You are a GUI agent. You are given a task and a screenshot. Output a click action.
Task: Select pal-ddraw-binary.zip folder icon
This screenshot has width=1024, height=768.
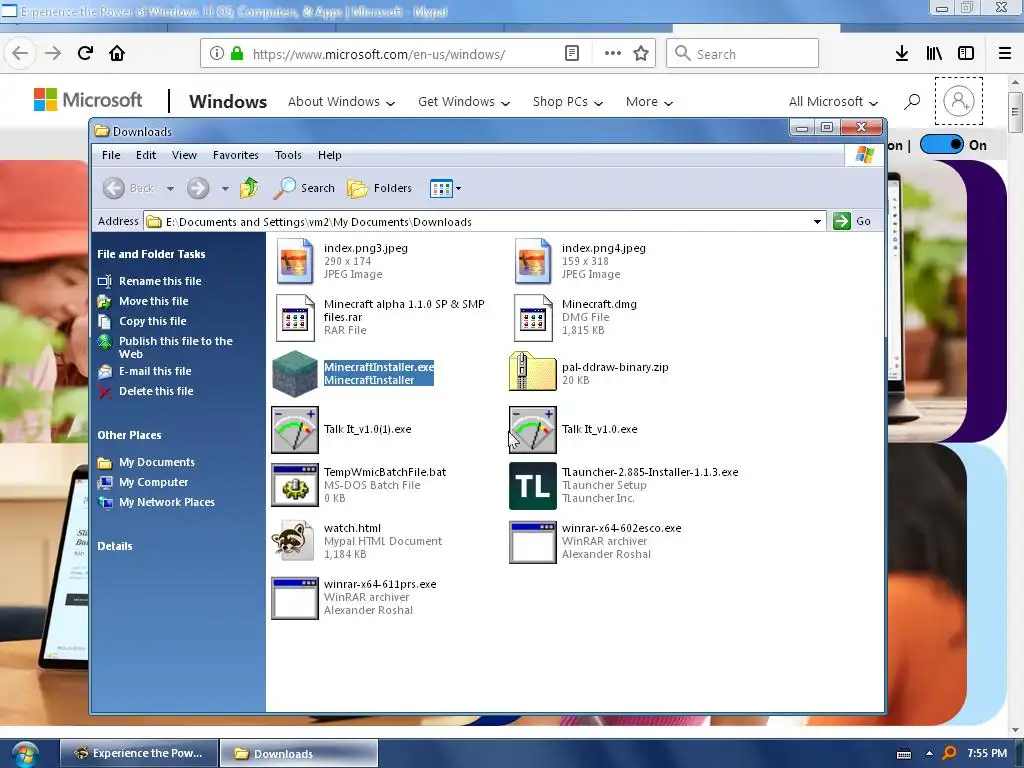(532, 372)
